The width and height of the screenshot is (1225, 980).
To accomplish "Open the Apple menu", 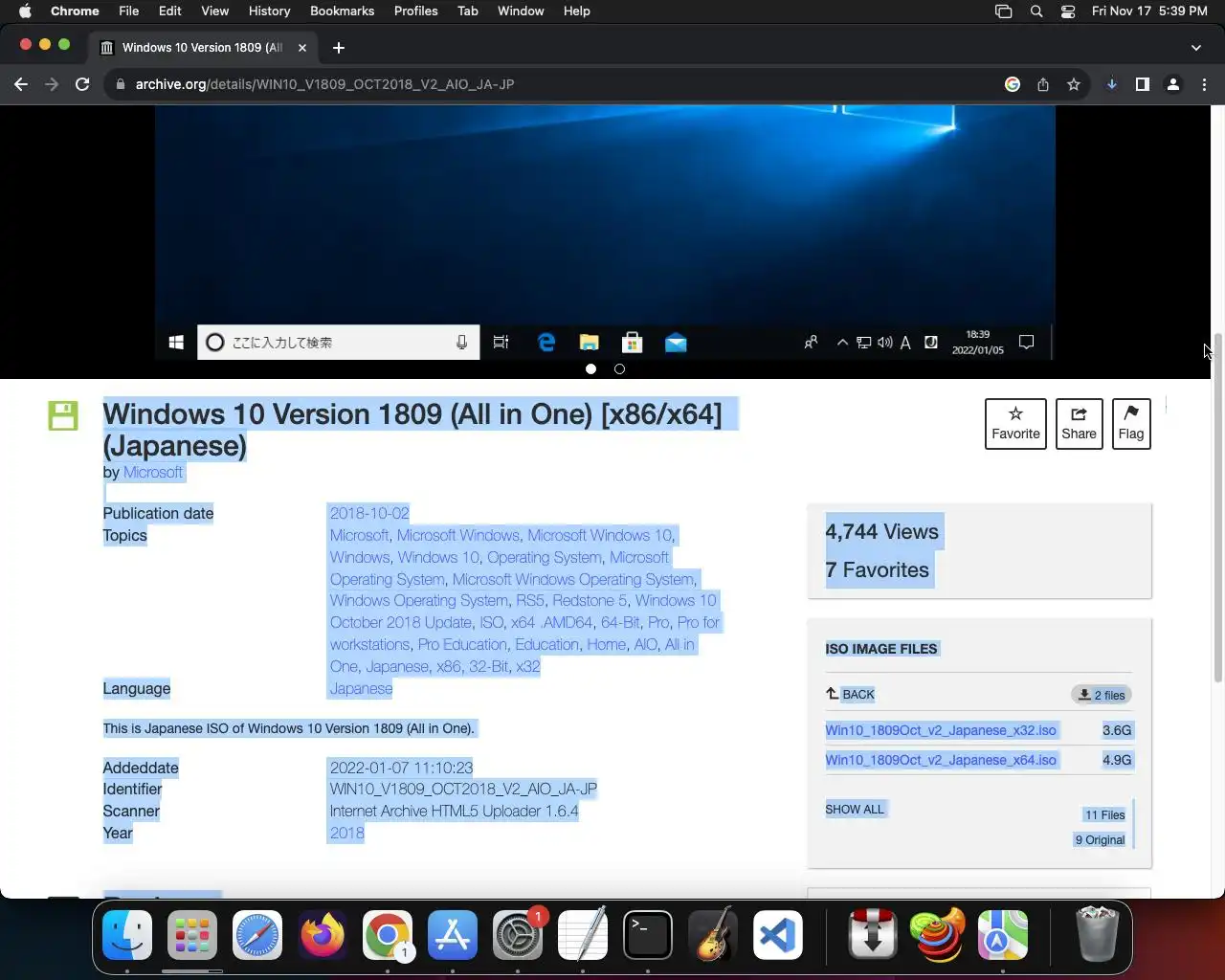I will tap(25, 11).
